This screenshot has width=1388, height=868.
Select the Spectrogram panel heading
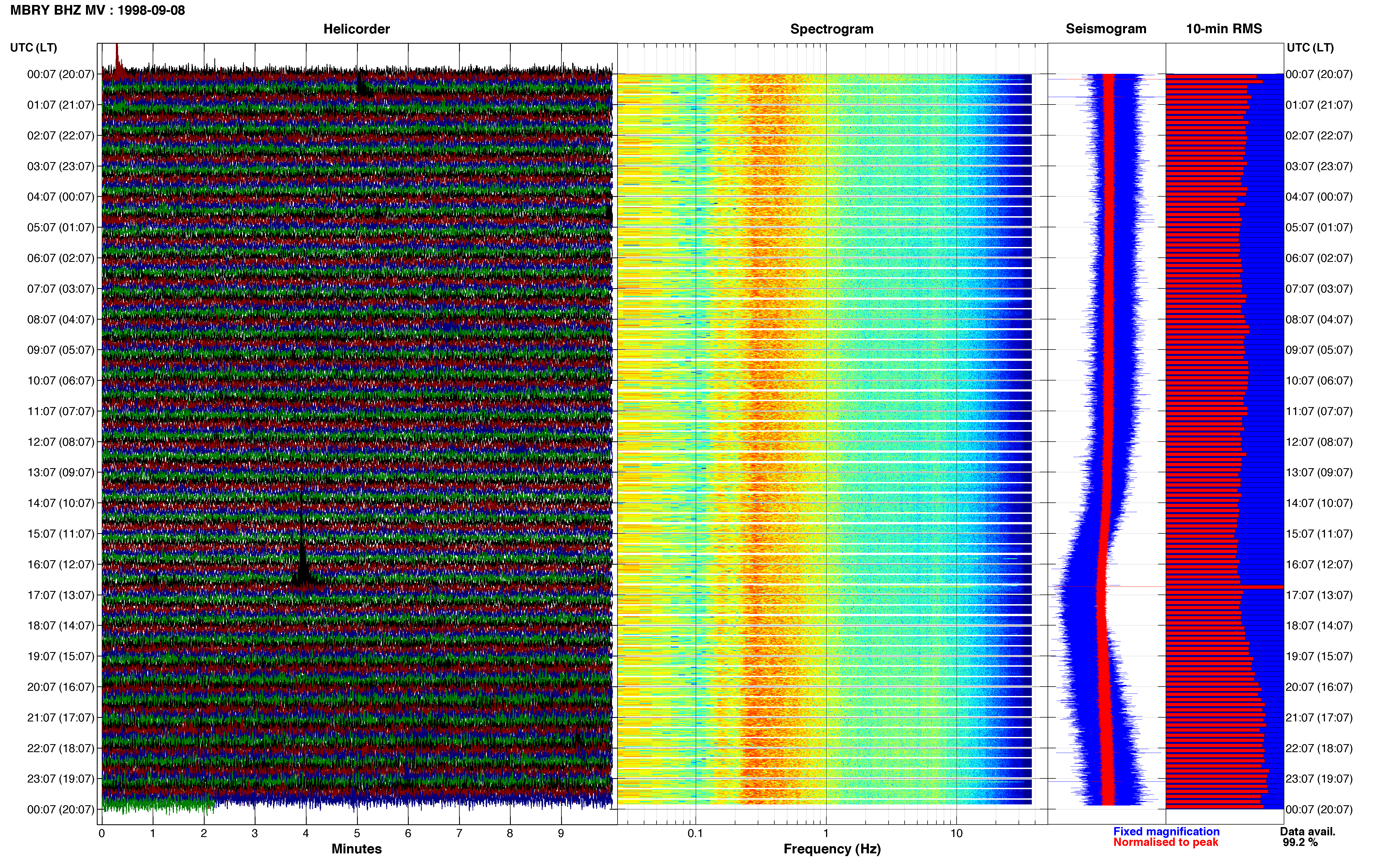pos(832,29)
